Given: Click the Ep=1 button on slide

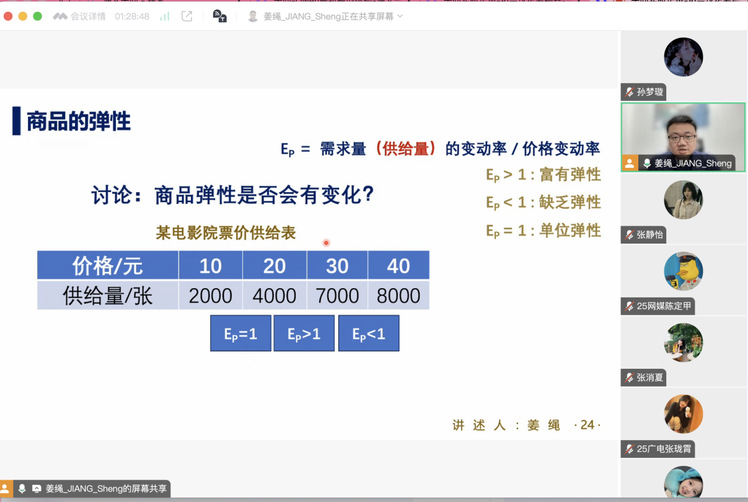Looking at the screenshot, I should [x=240, y=333].
